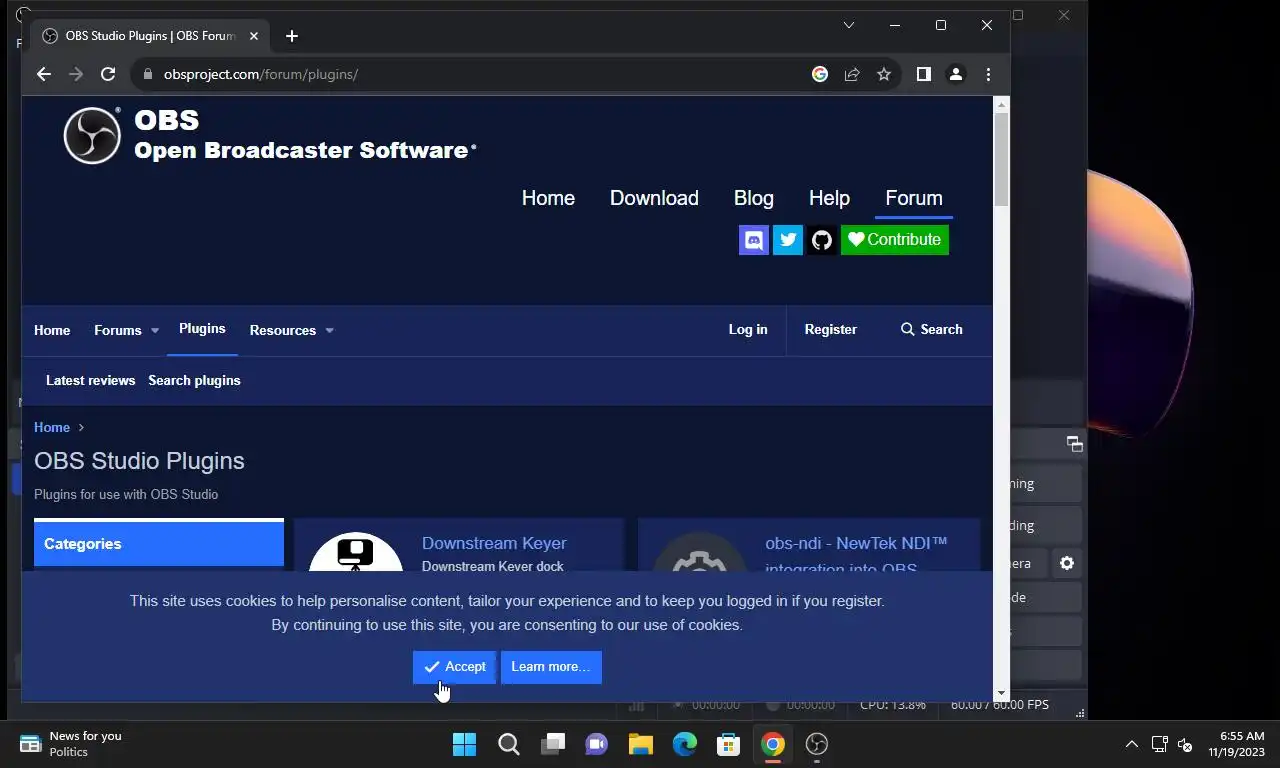
Task: Click the page scrollbar thumb
Action: (x=1001, y=160)
